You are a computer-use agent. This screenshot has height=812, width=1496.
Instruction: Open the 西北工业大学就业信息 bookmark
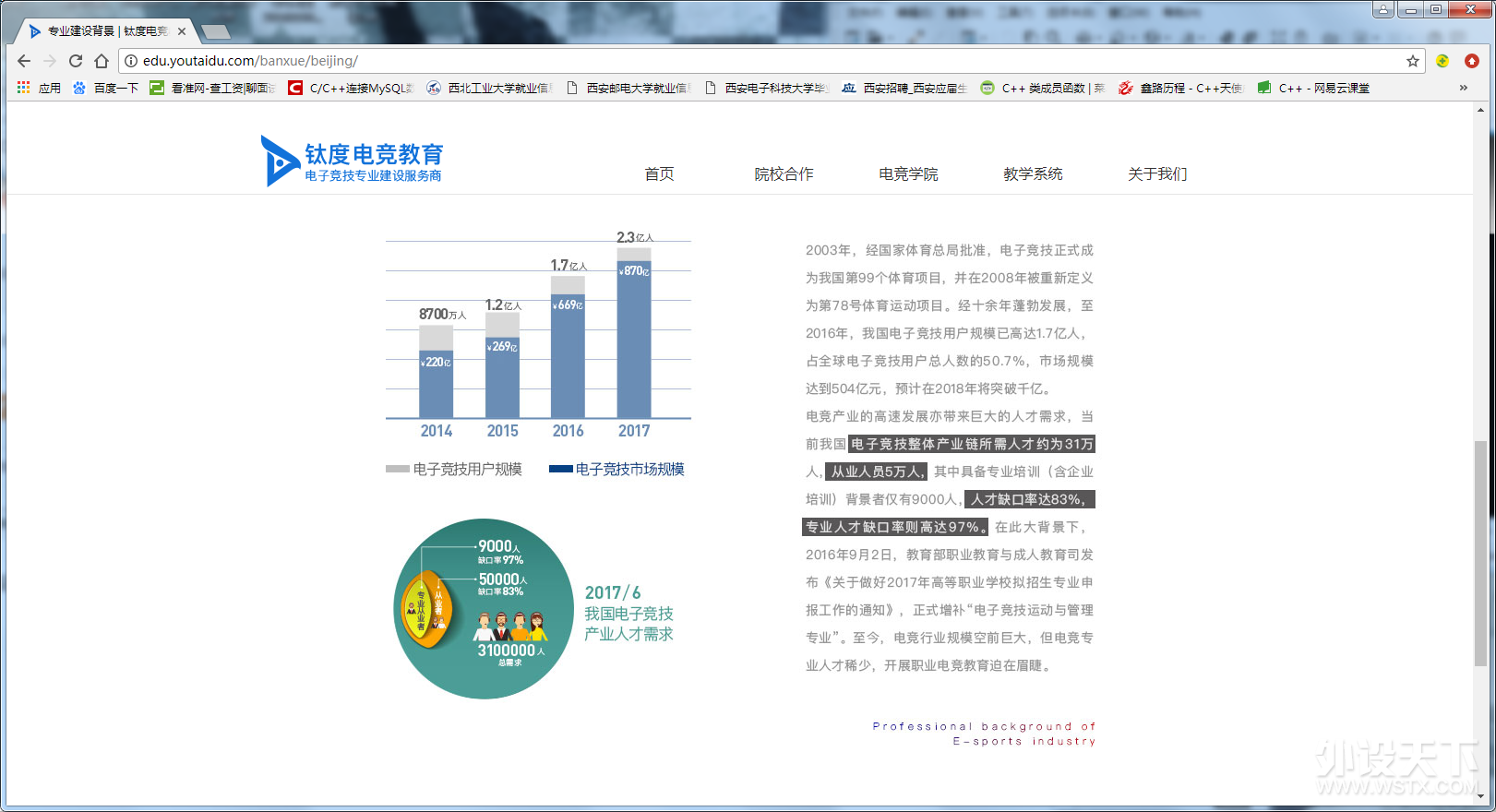[x=489, y=88]
